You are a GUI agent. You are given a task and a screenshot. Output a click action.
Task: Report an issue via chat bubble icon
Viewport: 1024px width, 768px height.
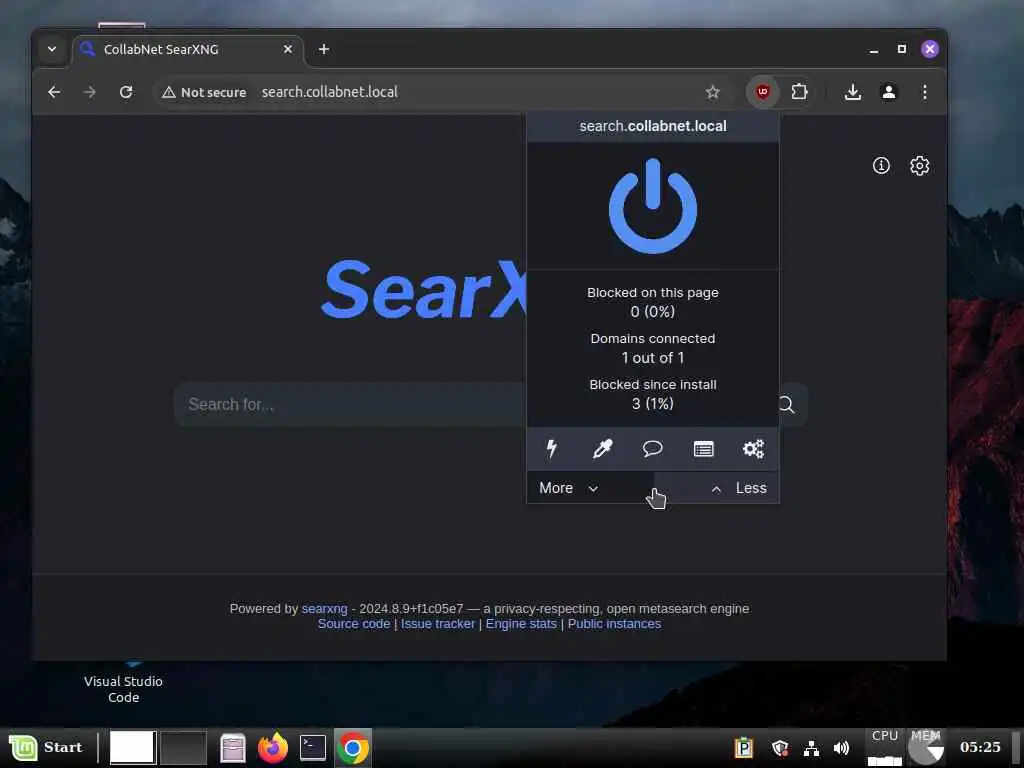(x=652, y=449)
